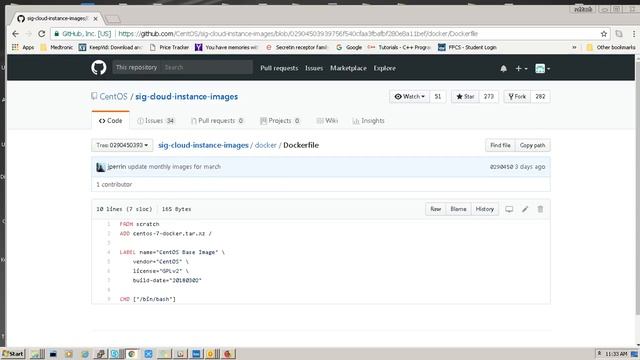Click the repository search field
The height and width of the screenshot is (360, 640).
(x=206, y=67)
